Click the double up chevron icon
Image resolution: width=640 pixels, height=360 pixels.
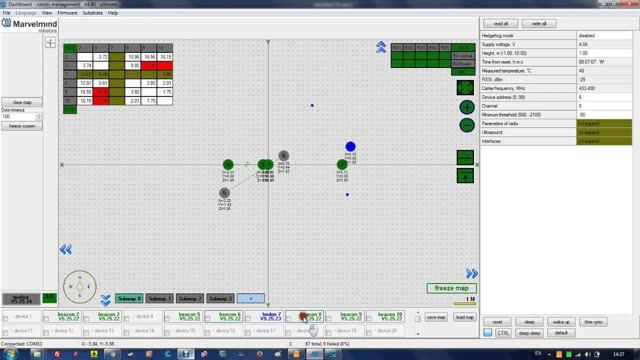pyautogui.click(x=381, y=47)
